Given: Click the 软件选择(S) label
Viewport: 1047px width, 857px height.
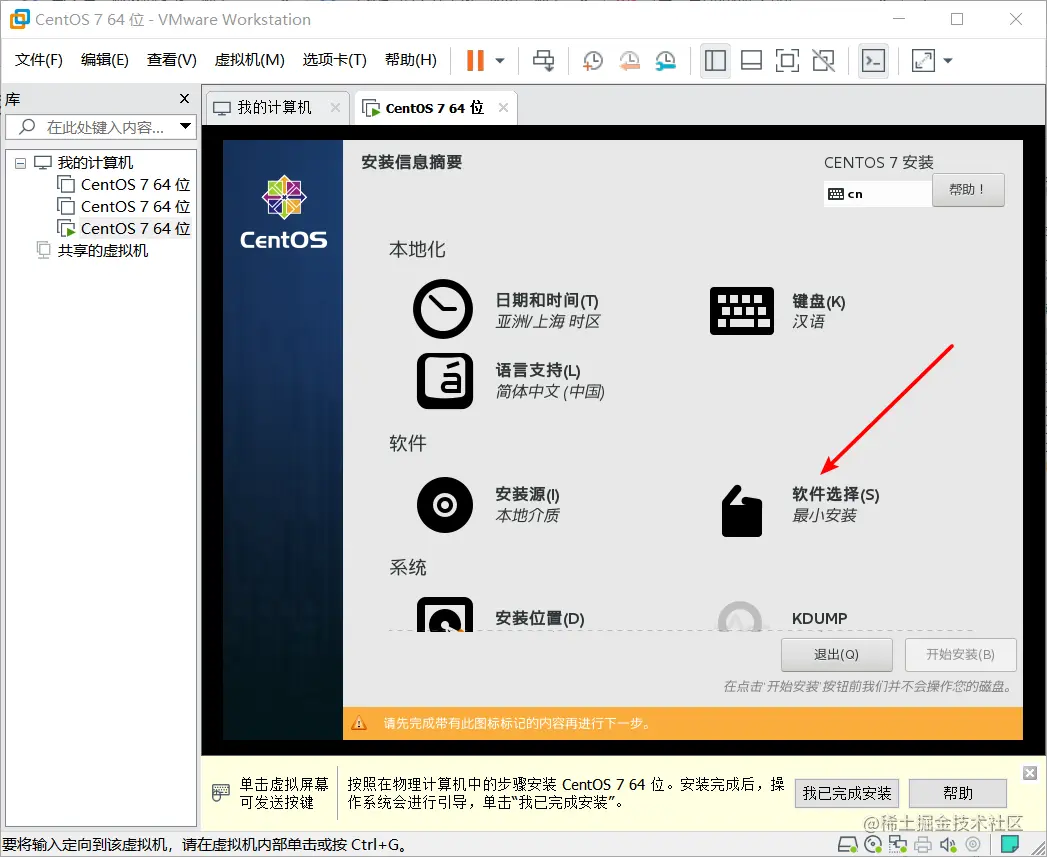Looking at the screenshot, I should tap(835, 494).
